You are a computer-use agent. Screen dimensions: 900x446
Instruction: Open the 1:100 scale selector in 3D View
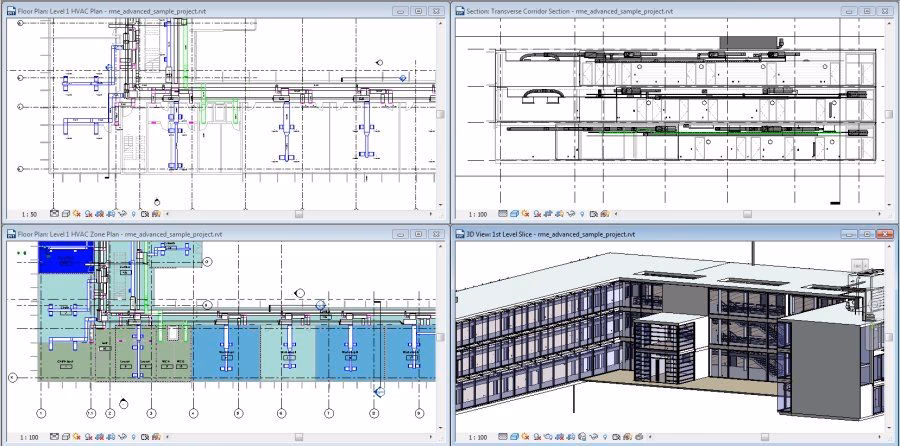pyautogui.click(x=478, y=437)
